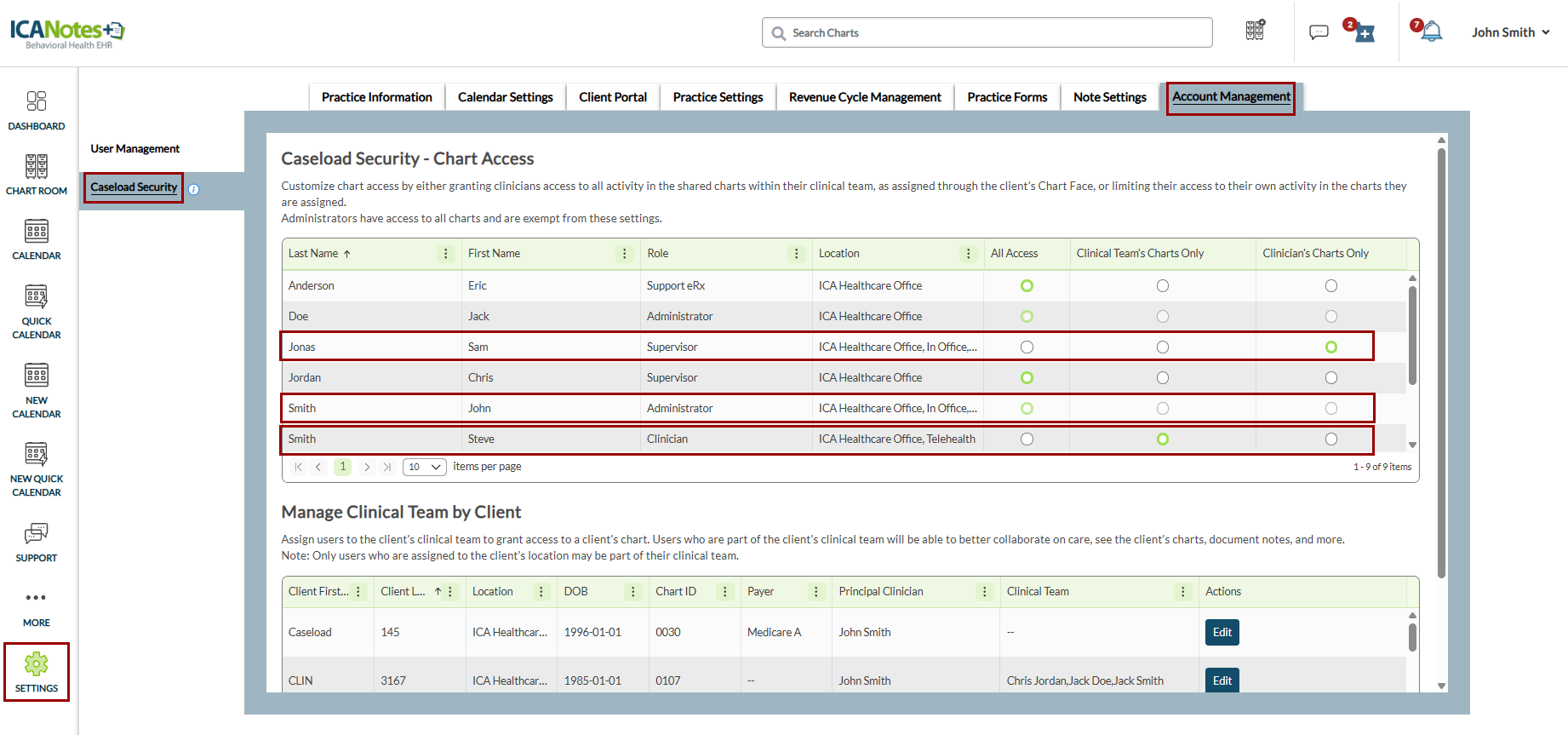Image resolution: width=1568 pixels, height=735 pixels.
Task: Select Clinician's Charts Only for Steve Smith
Action: coord(1331,439)
